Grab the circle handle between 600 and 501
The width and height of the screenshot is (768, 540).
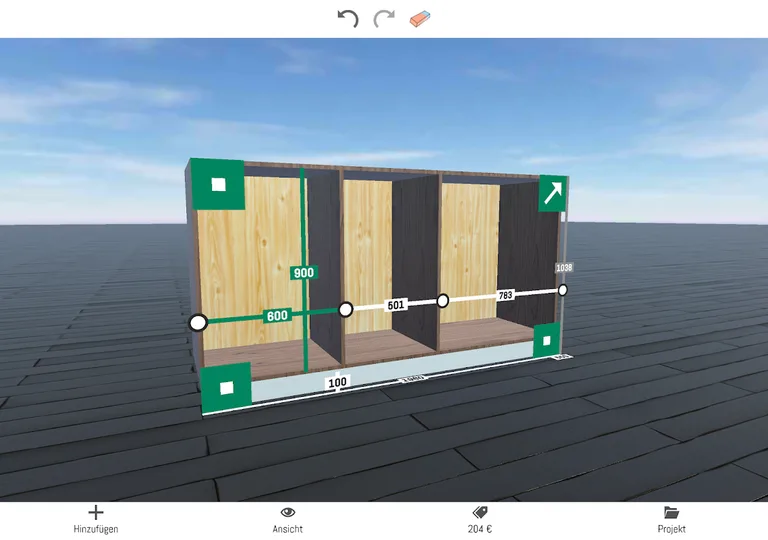tap(346, 310)
